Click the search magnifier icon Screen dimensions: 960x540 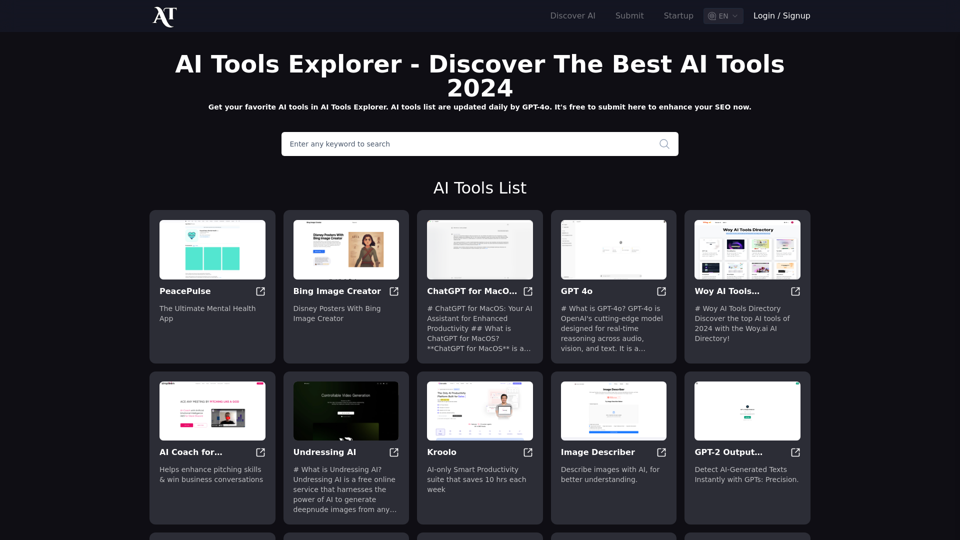click(664, 144)
